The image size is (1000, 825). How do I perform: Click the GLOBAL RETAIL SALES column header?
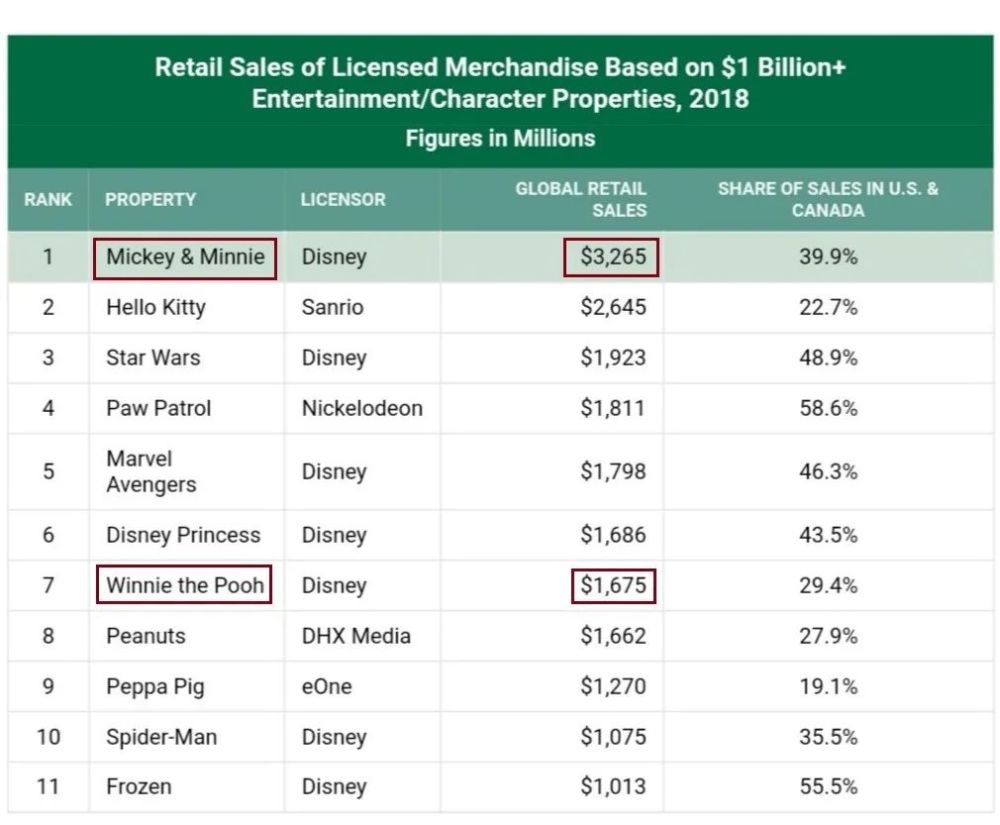point(581,199)
